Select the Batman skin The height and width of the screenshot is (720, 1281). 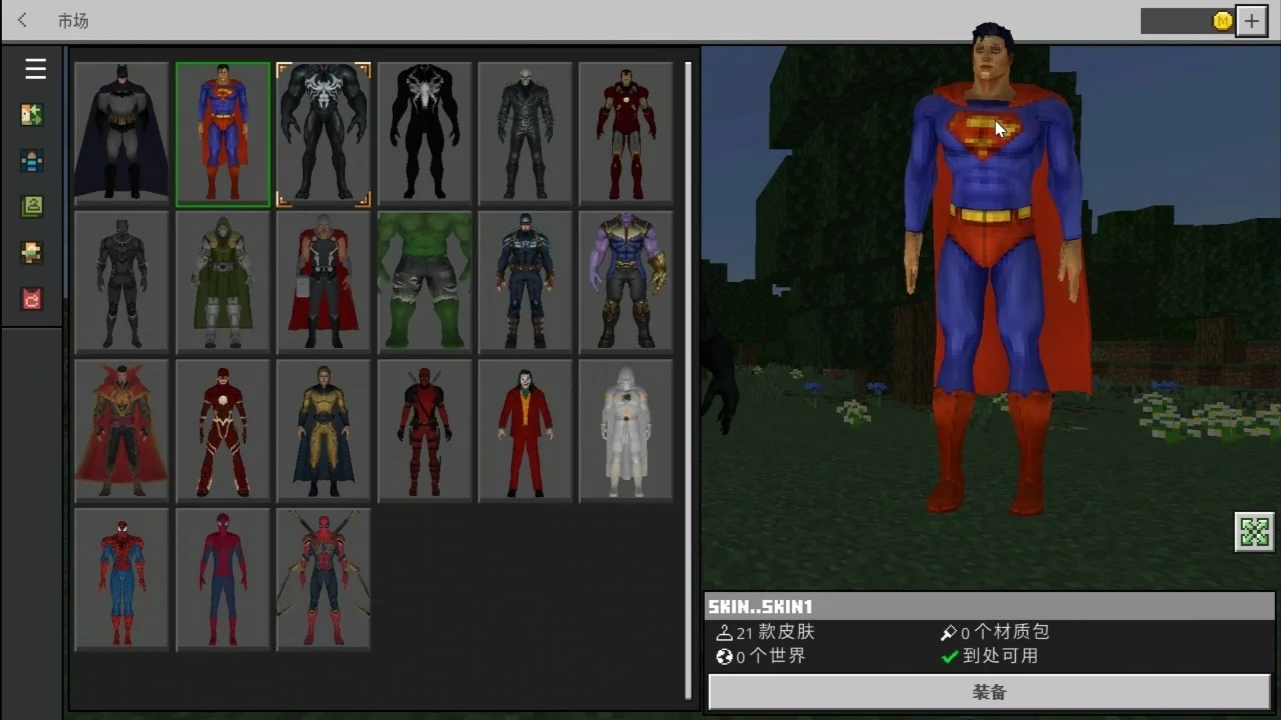[122, 134]
